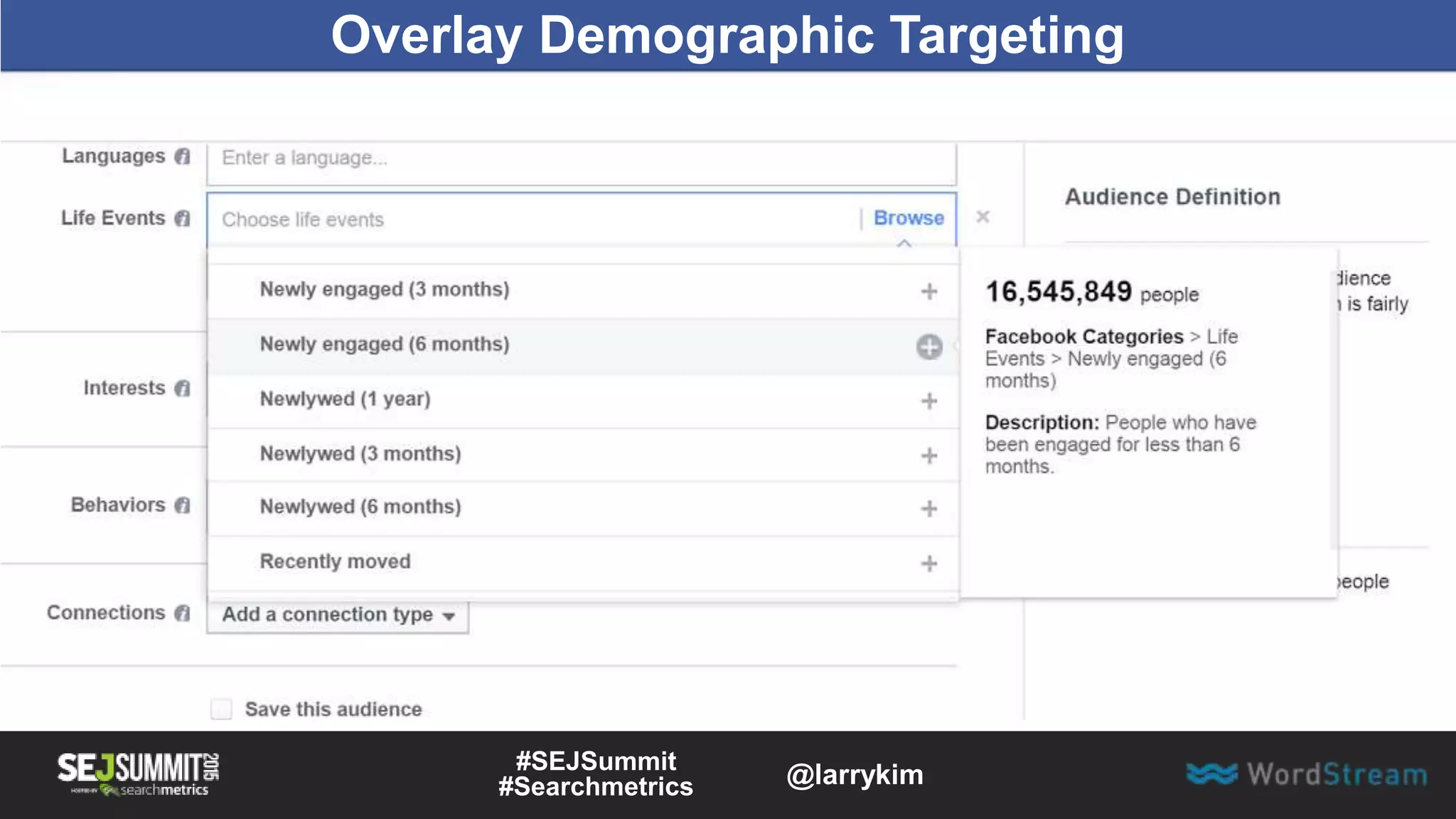Image resolution: width=1456 pixels, height=819 pixels.
Task: Click the #SEJSummit hashtag
Action: [596, 761]
